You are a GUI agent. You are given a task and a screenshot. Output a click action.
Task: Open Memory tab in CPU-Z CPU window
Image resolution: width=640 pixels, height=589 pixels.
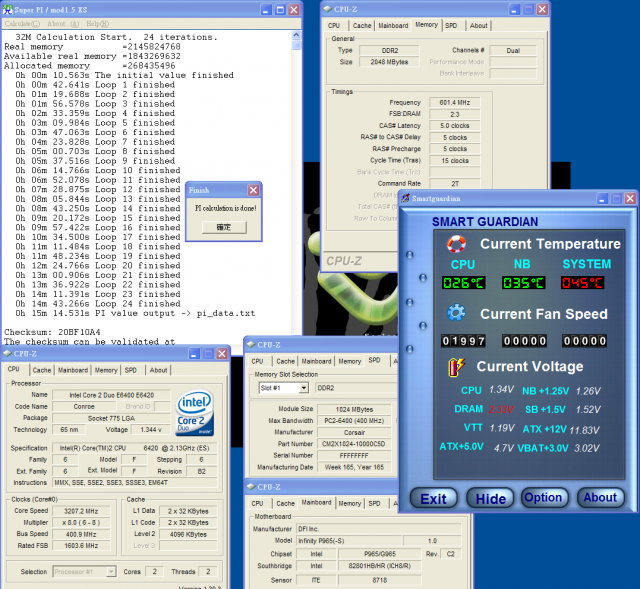pos(106,370)
